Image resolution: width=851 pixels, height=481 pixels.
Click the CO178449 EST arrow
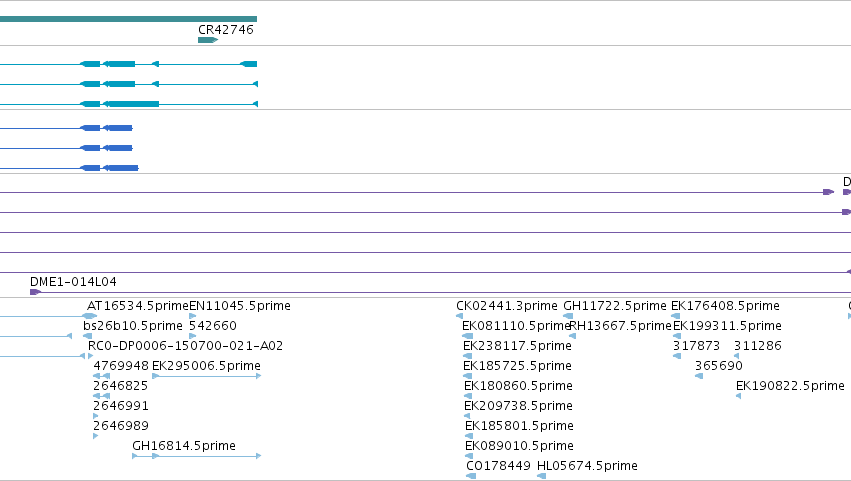click(x=471, y=476)
